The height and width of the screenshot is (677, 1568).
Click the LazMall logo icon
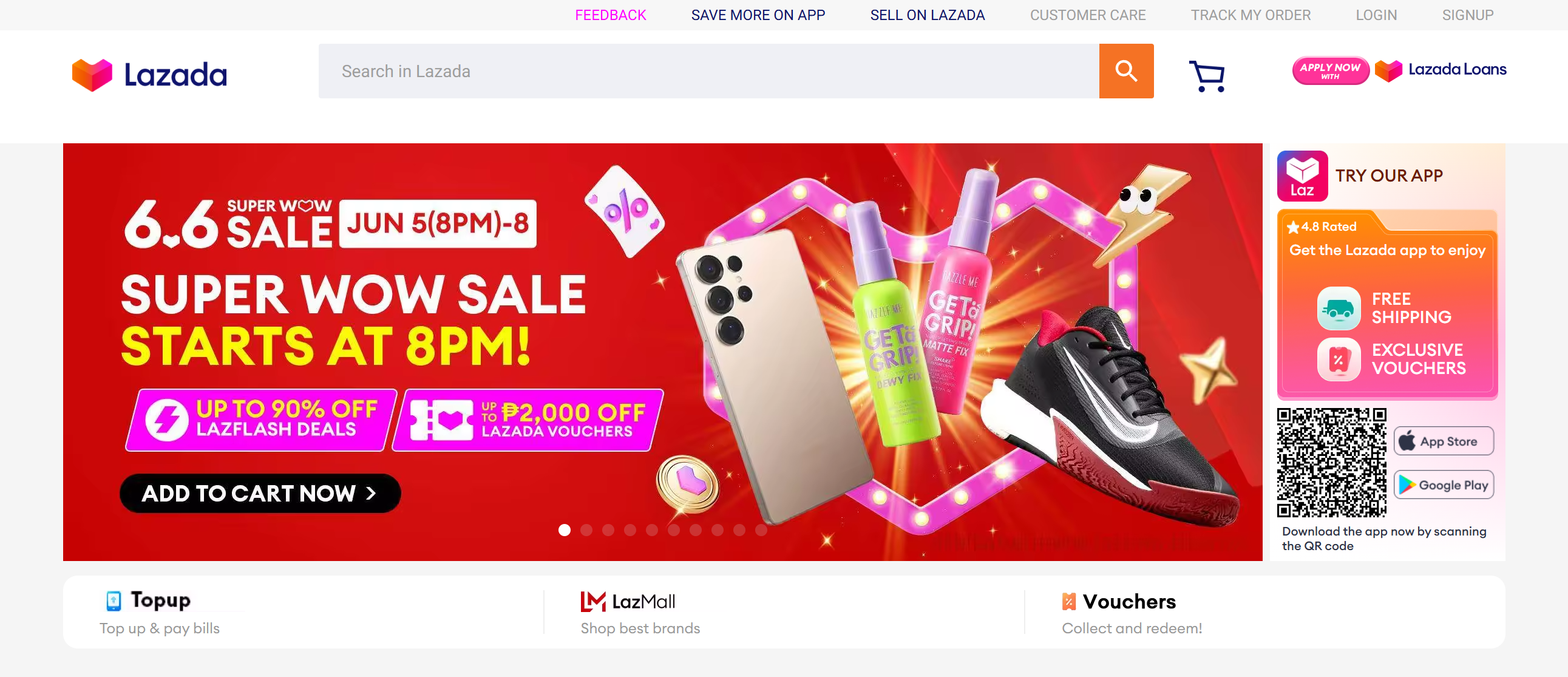(x=593, y=602)
